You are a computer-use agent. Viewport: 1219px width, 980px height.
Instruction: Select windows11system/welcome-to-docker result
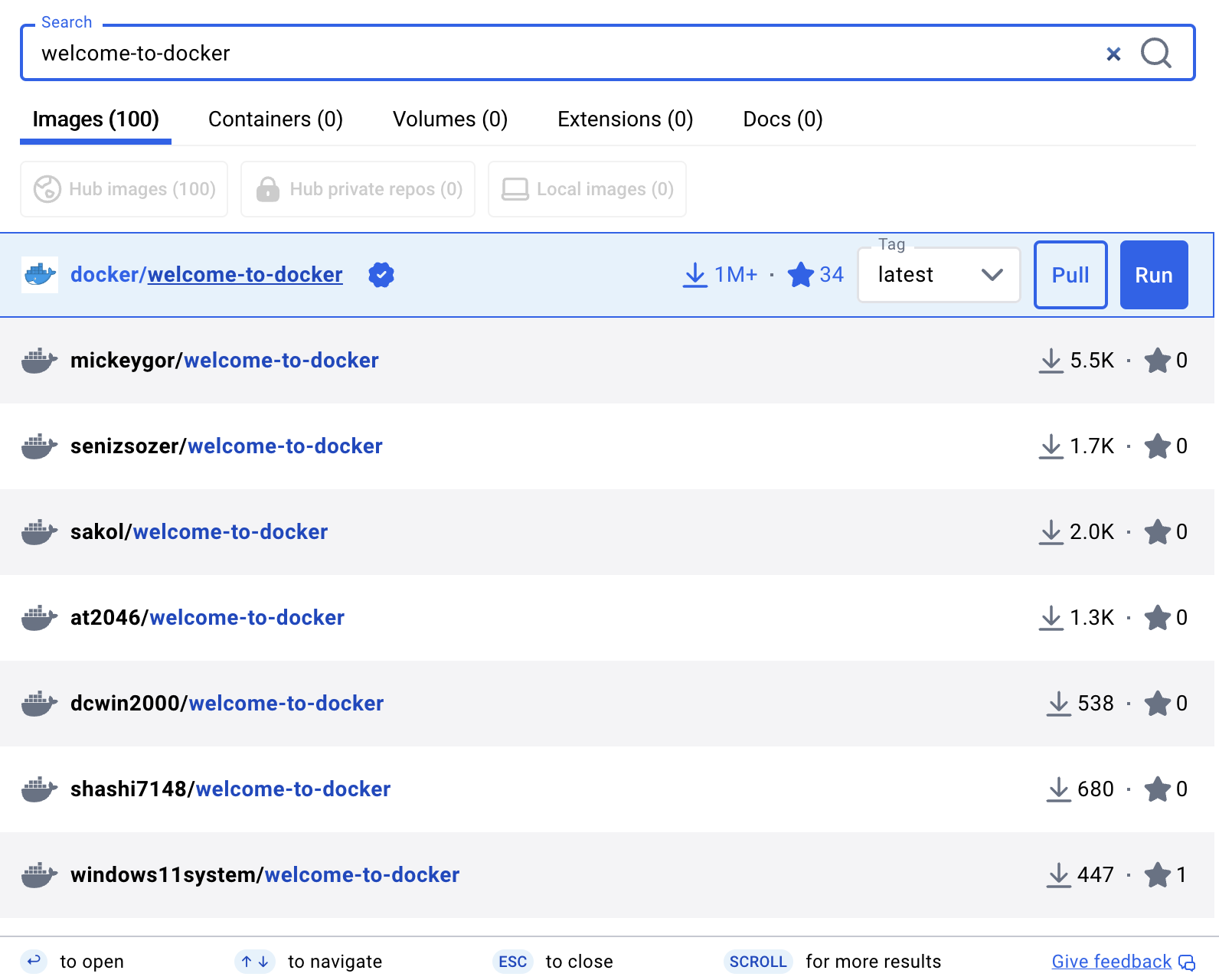(607, 875)
